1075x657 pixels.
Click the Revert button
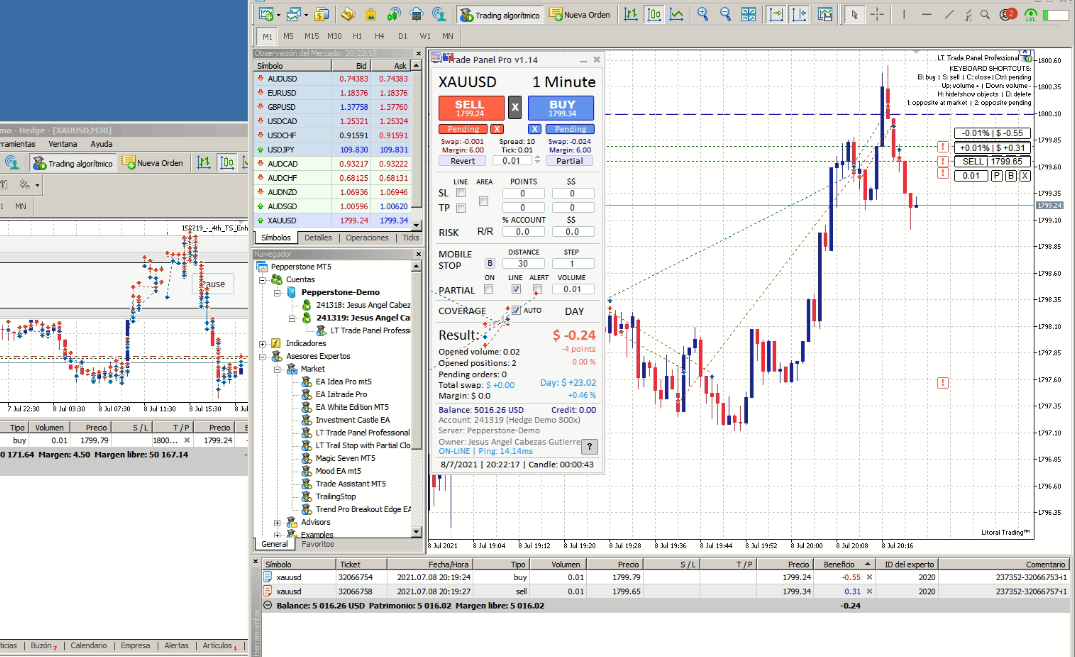pos(462,160)
